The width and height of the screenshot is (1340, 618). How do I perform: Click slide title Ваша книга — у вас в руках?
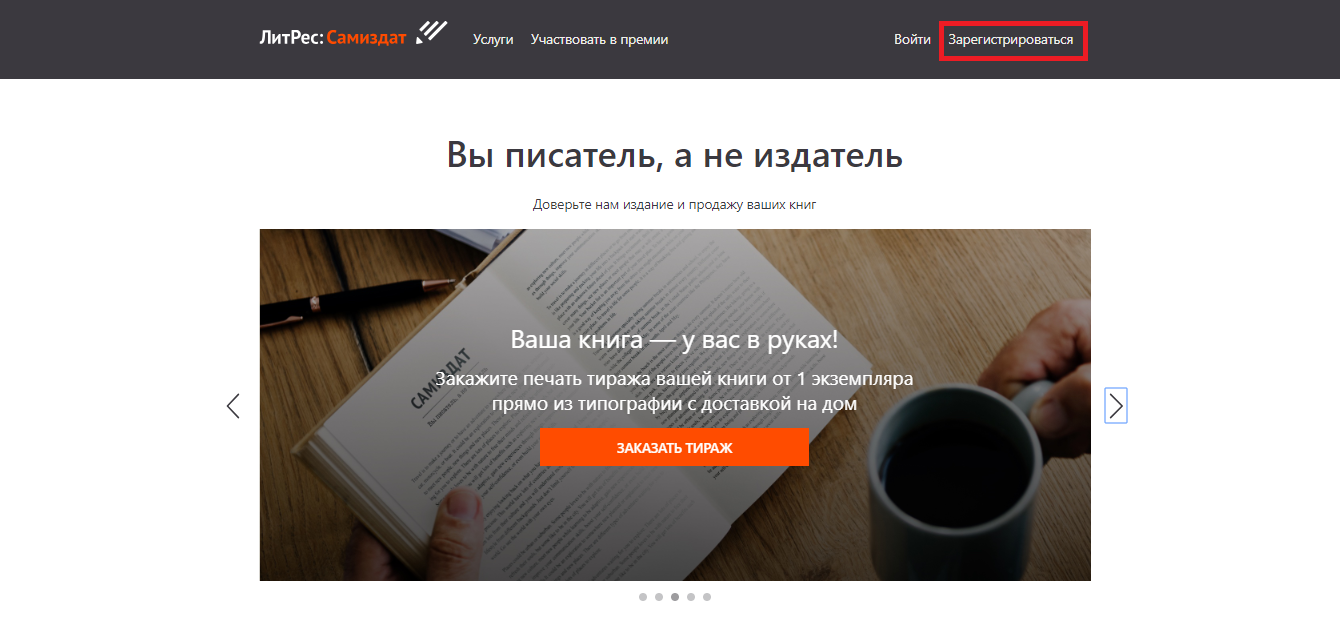[x=674, y=340]
